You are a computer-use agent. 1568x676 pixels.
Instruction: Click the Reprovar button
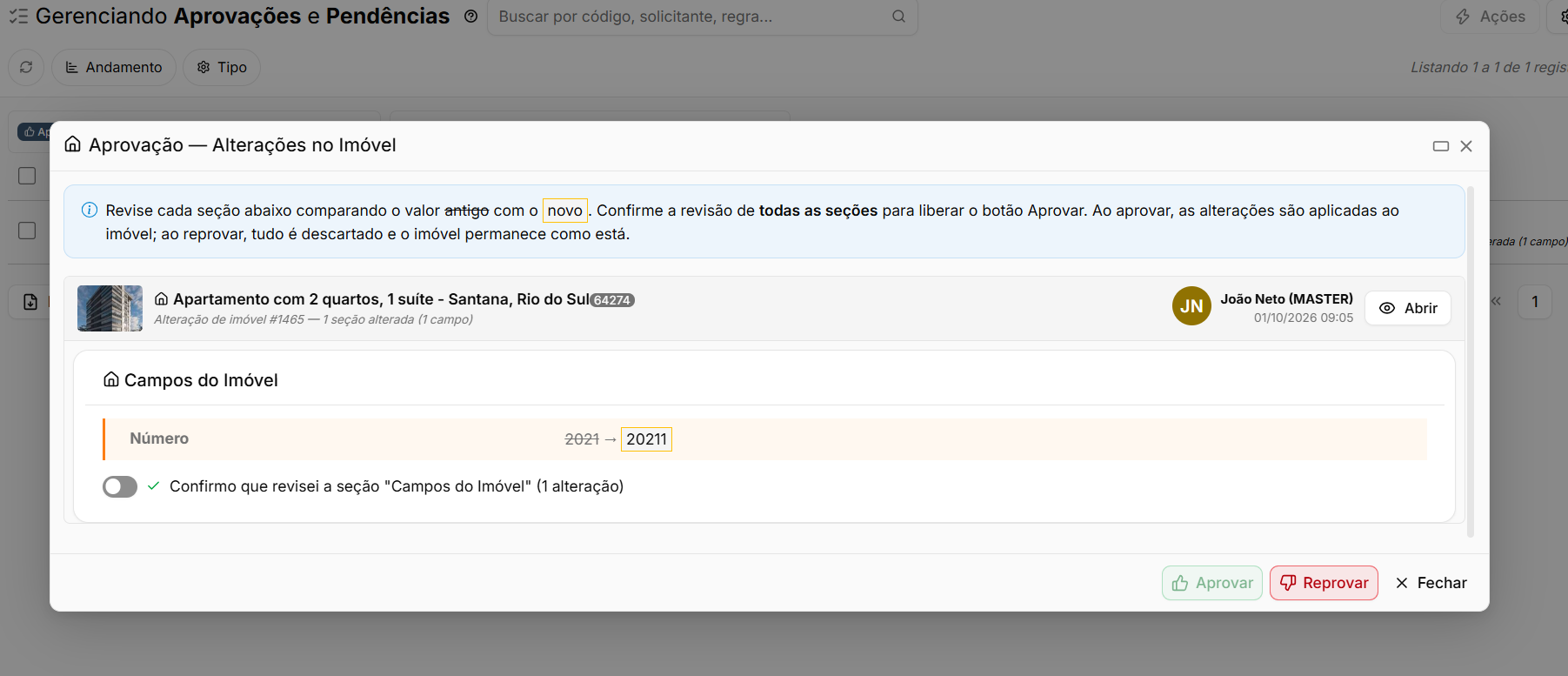[x=1324, y=583]
